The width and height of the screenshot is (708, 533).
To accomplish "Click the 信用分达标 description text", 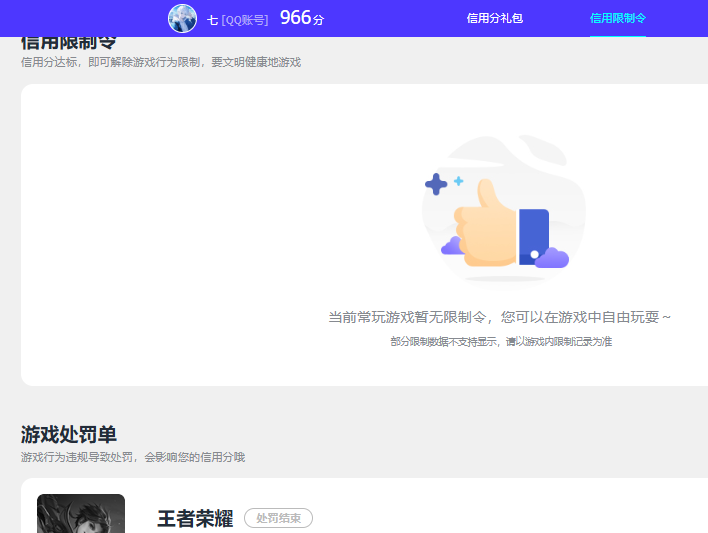I will tap(161, 62).
